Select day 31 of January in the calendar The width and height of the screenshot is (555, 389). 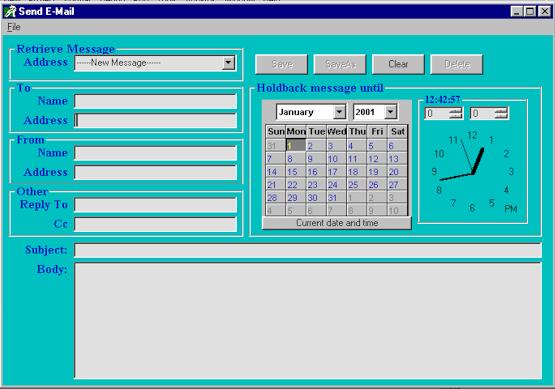point(333,198)
